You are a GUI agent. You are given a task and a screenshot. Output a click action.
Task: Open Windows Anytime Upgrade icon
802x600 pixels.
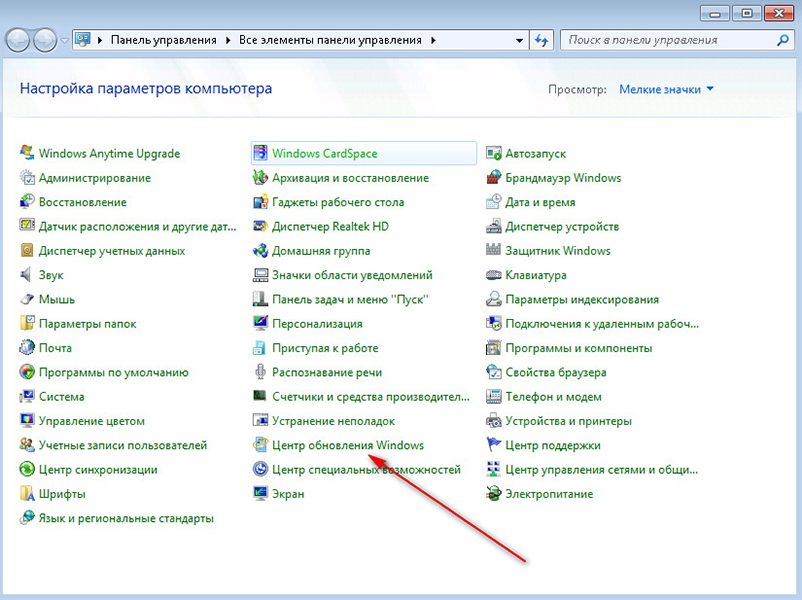point(27,152)
